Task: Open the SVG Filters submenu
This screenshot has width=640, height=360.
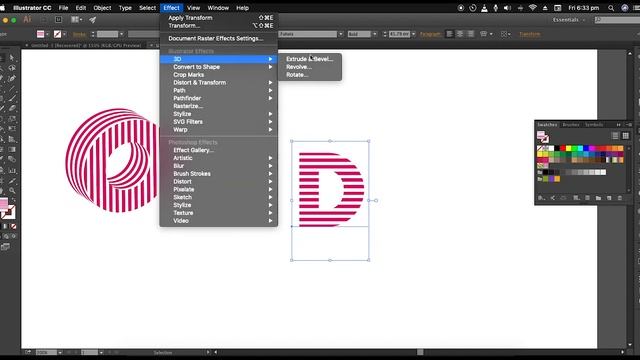Action: point(219,122)
